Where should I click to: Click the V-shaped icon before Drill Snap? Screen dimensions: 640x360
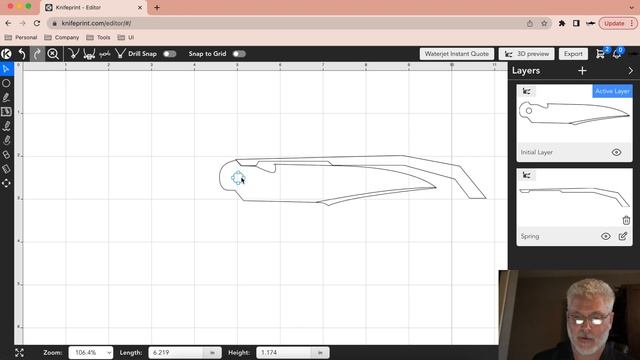(x=120, y=54)
